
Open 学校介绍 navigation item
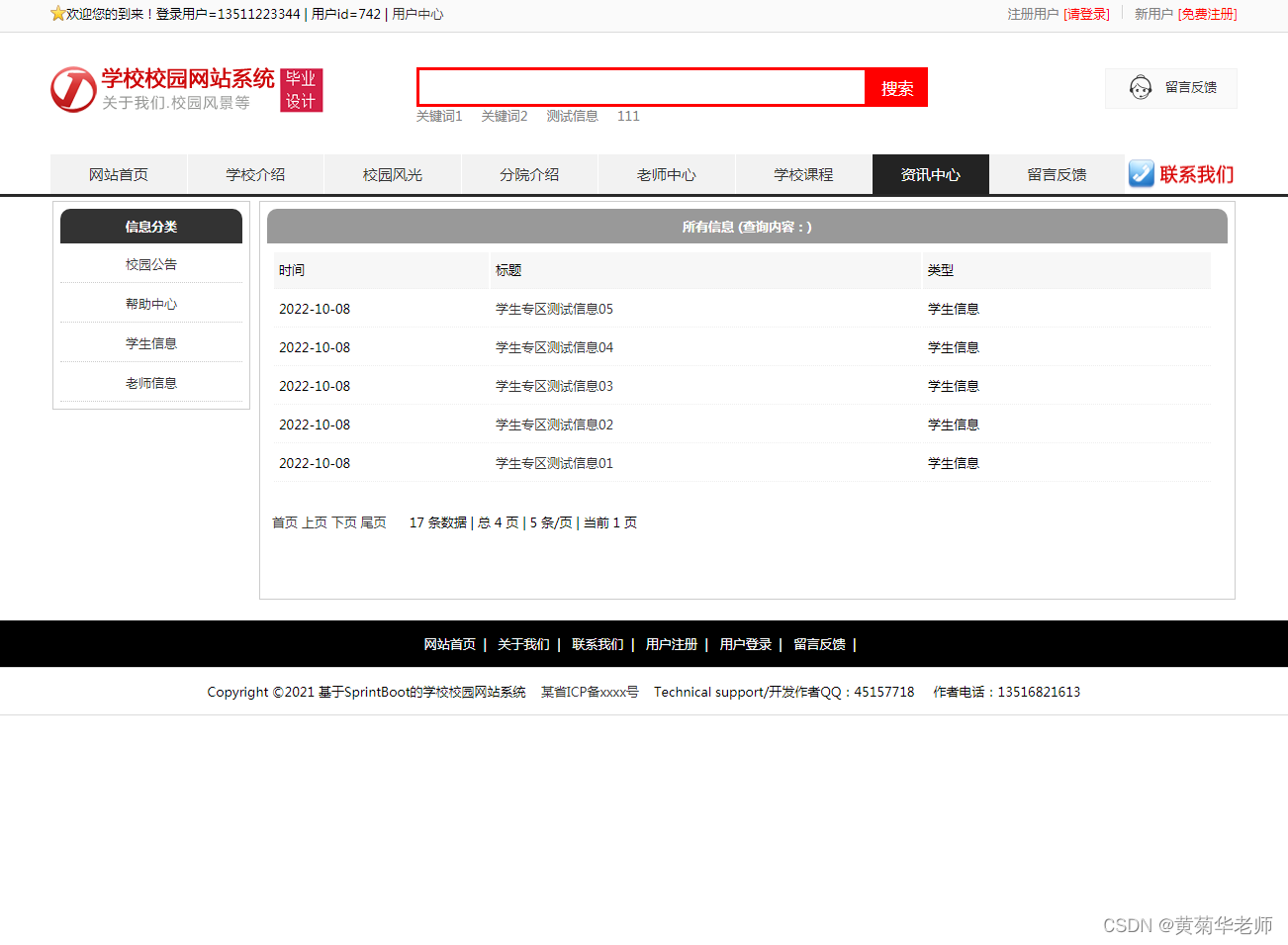coord(255,174)
